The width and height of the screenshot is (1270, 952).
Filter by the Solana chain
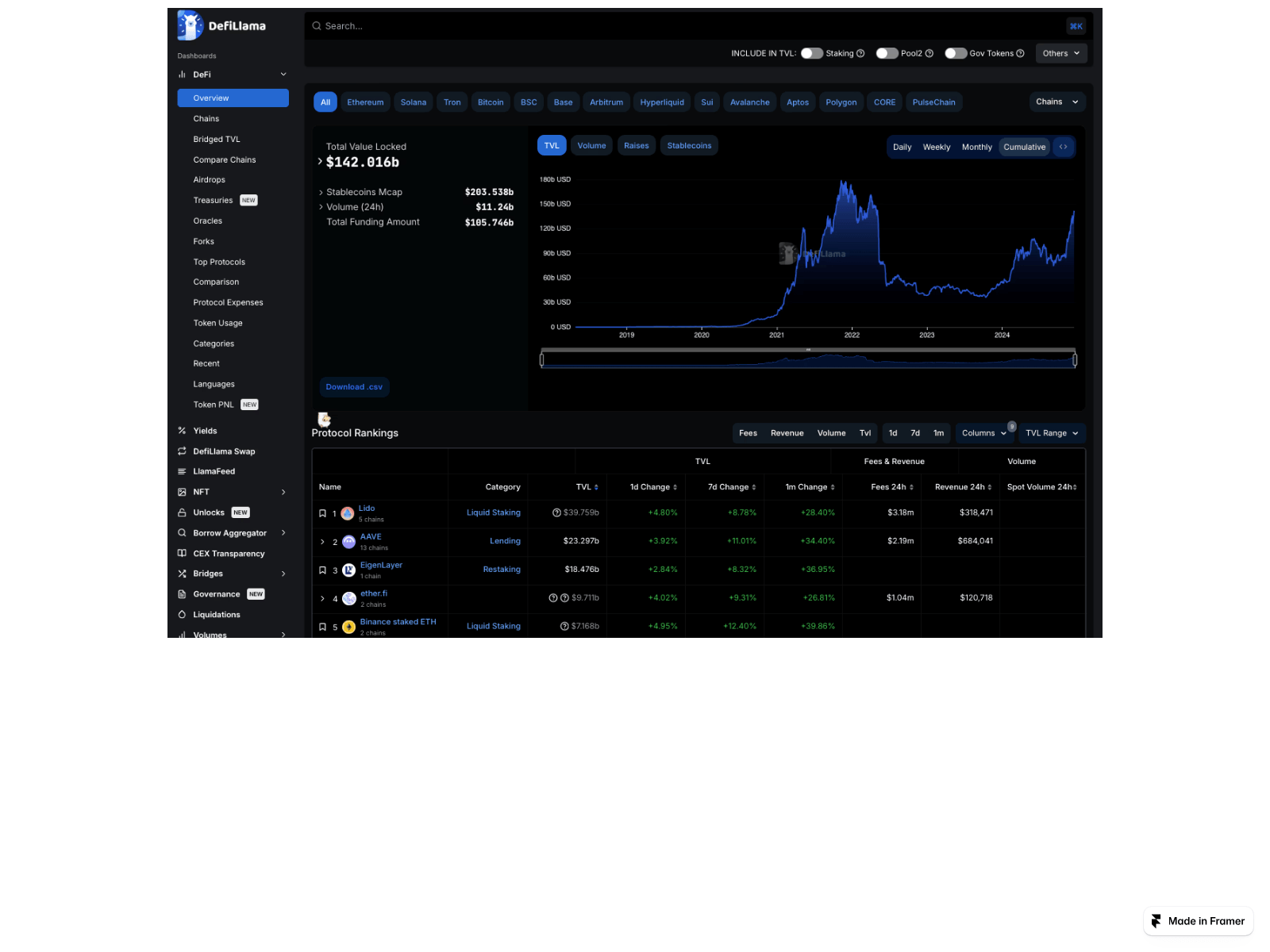413,102
